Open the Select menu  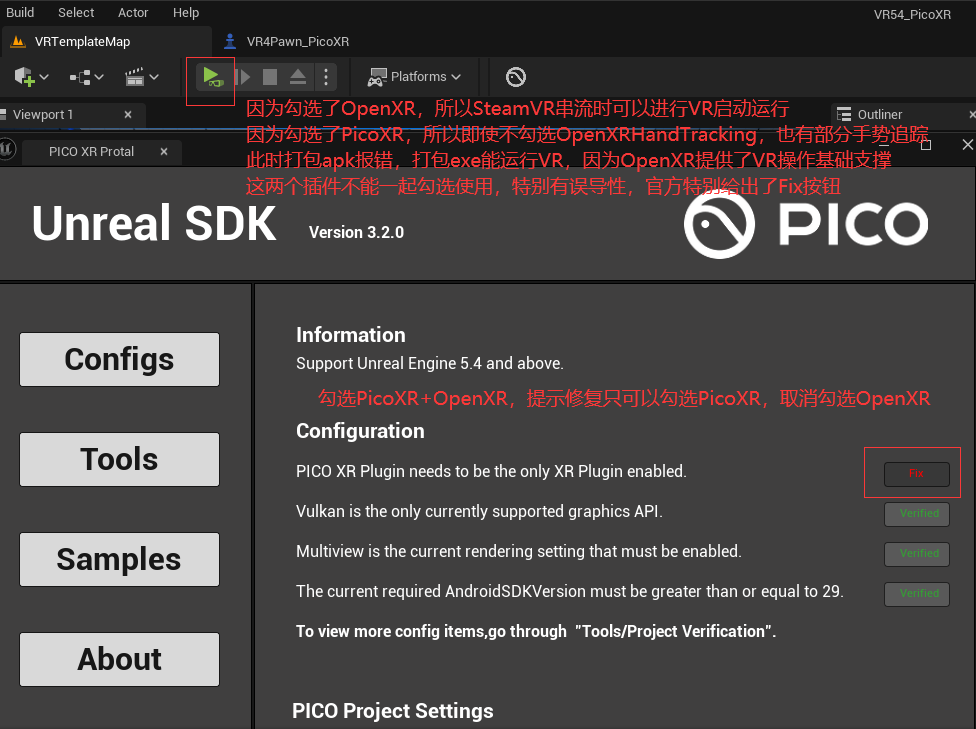[x=76, y=12]
